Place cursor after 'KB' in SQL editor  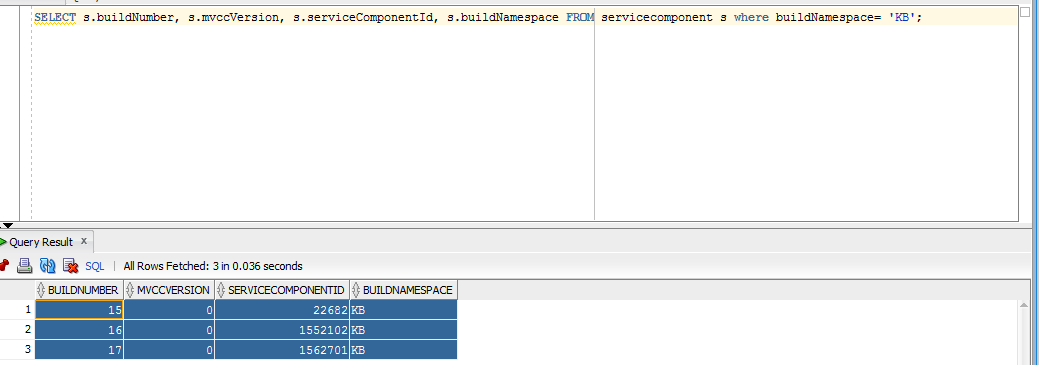click(x=917, y=18)
